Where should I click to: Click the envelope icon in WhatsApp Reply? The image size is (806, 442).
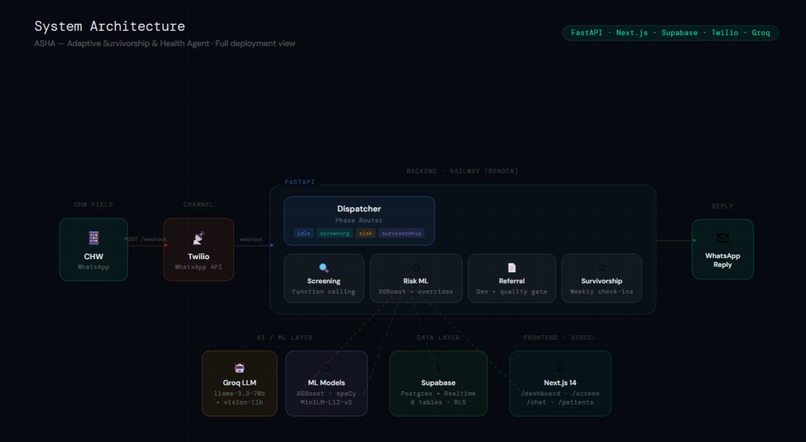[x=722, y=238]
